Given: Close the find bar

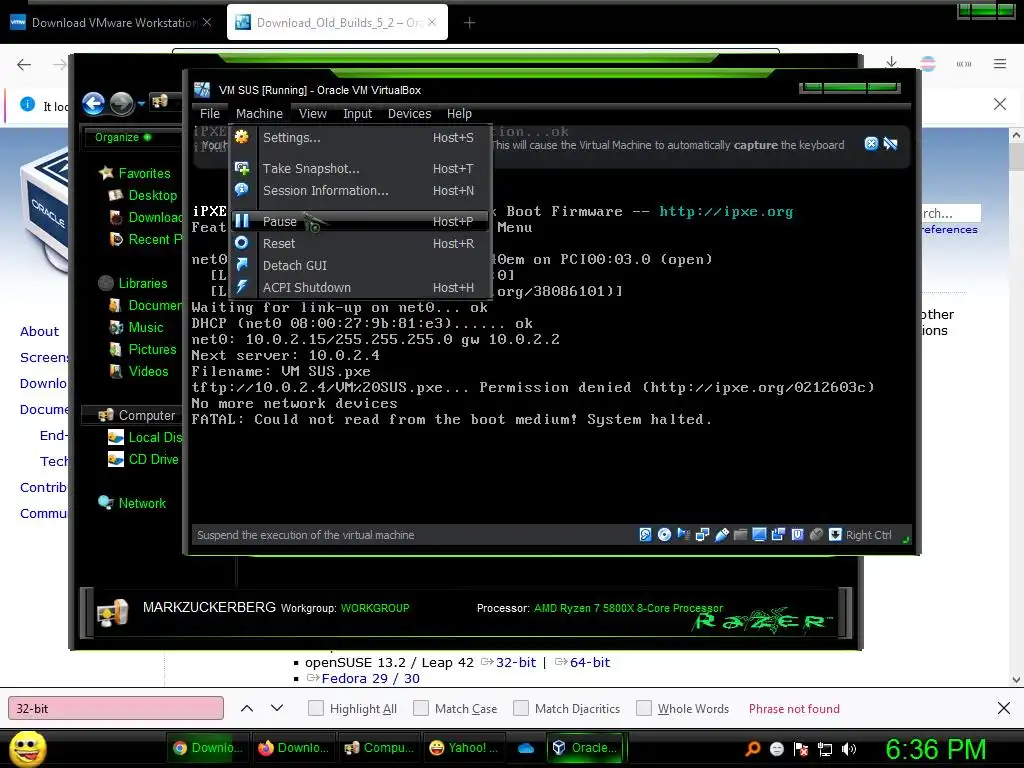Looking at the screenshot, I should [1004, 708].
